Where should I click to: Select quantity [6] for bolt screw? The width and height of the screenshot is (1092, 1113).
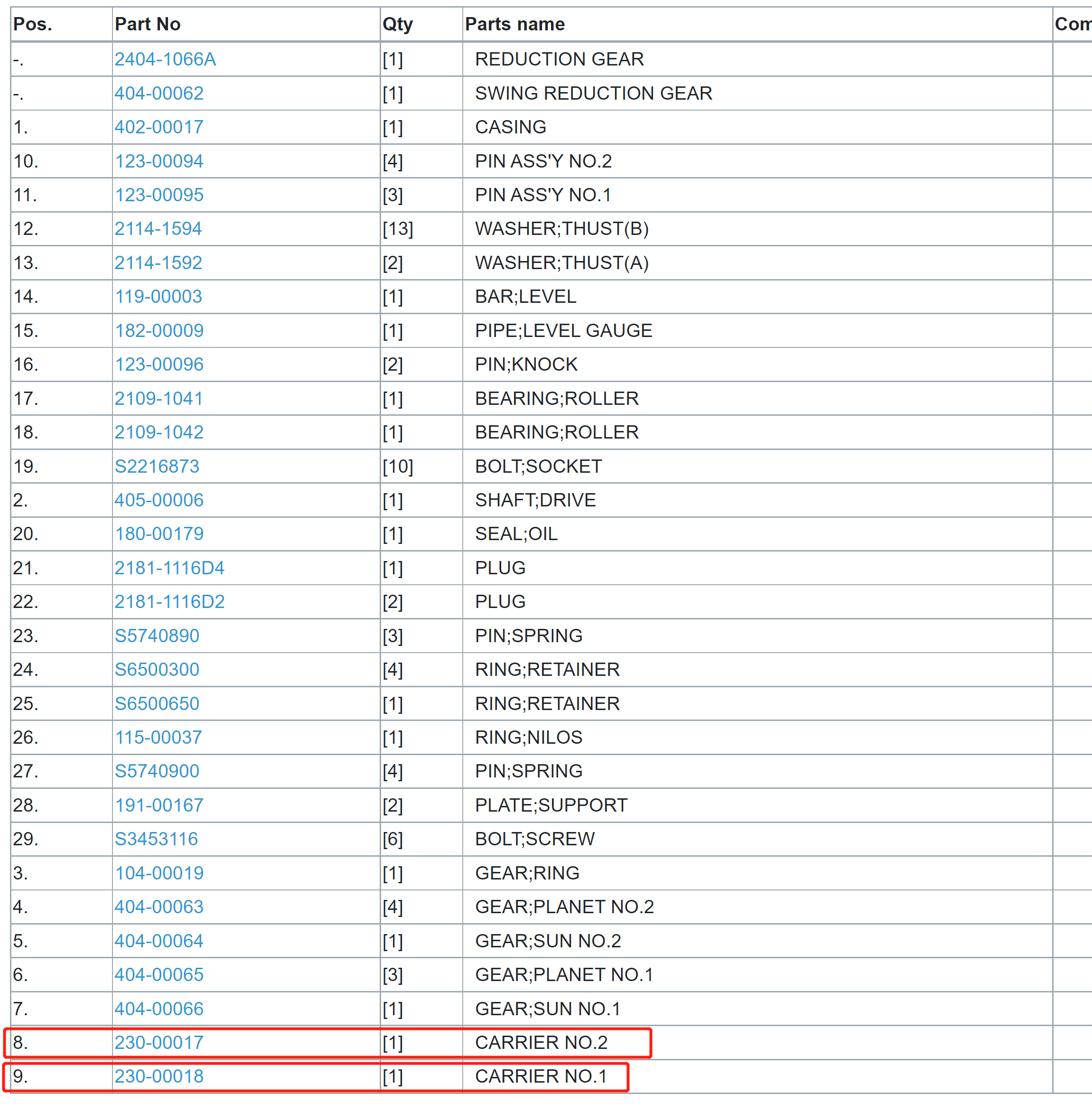(x=392, y=839)
